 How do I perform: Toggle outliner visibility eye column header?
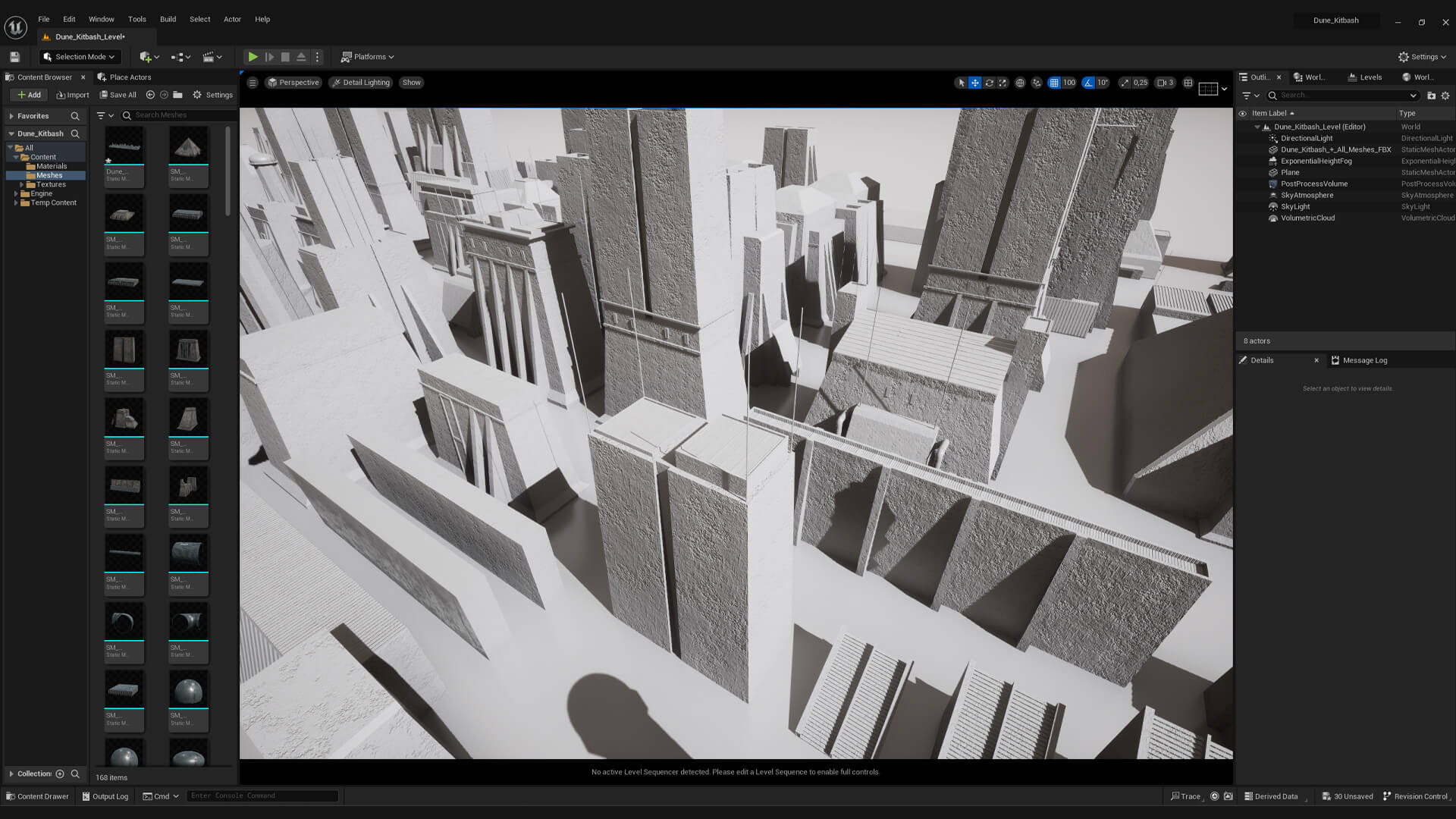tap(1242, 113)
